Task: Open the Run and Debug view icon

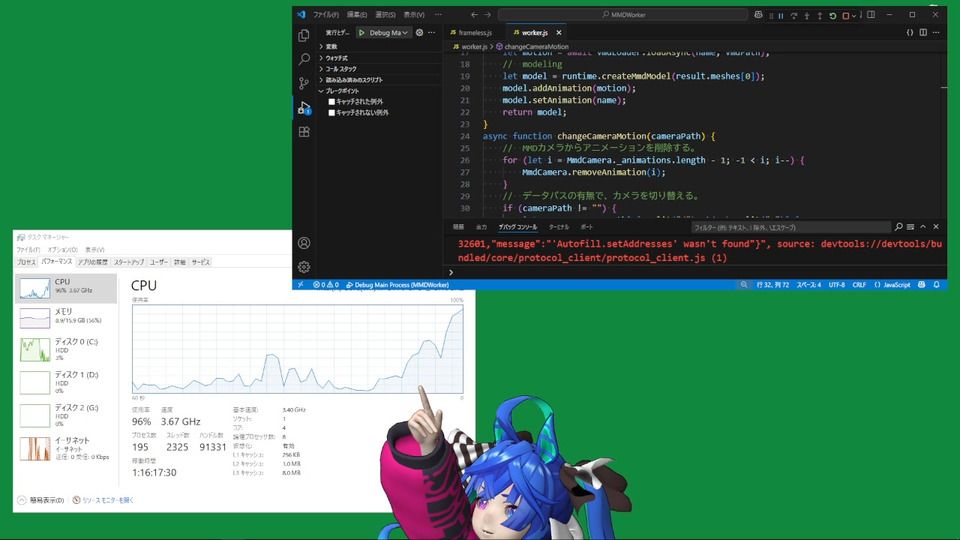Action: (304, 108)
